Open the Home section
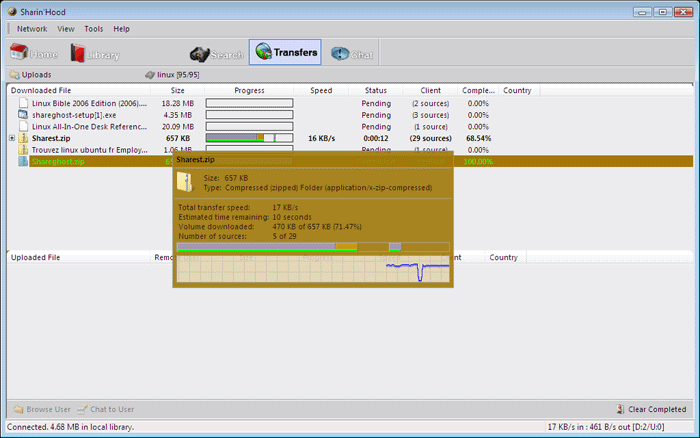The height and width of the screenshot is (438, 700). (x=34, y=53)
